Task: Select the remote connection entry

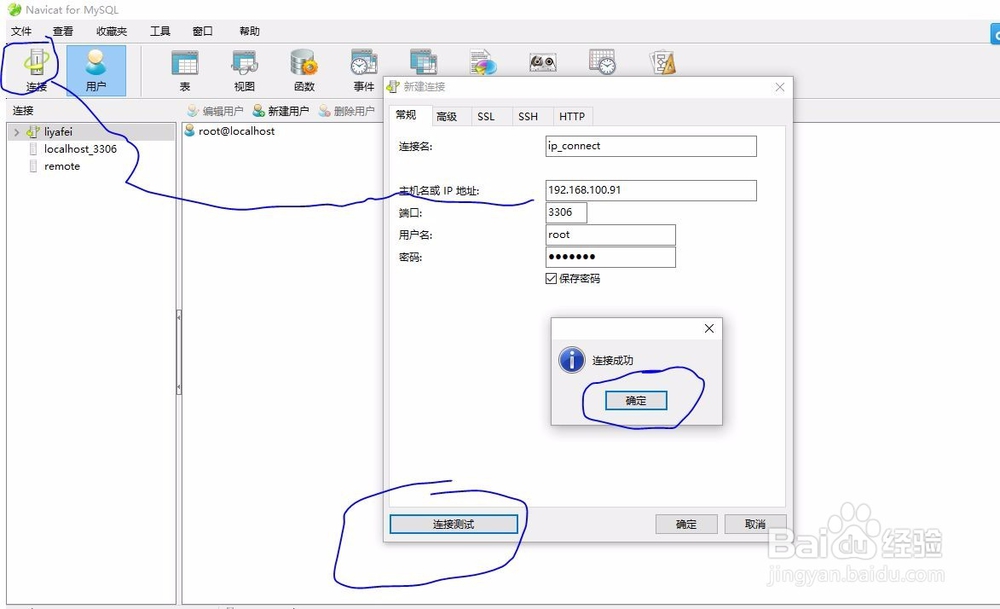Action: click(60, 166)
